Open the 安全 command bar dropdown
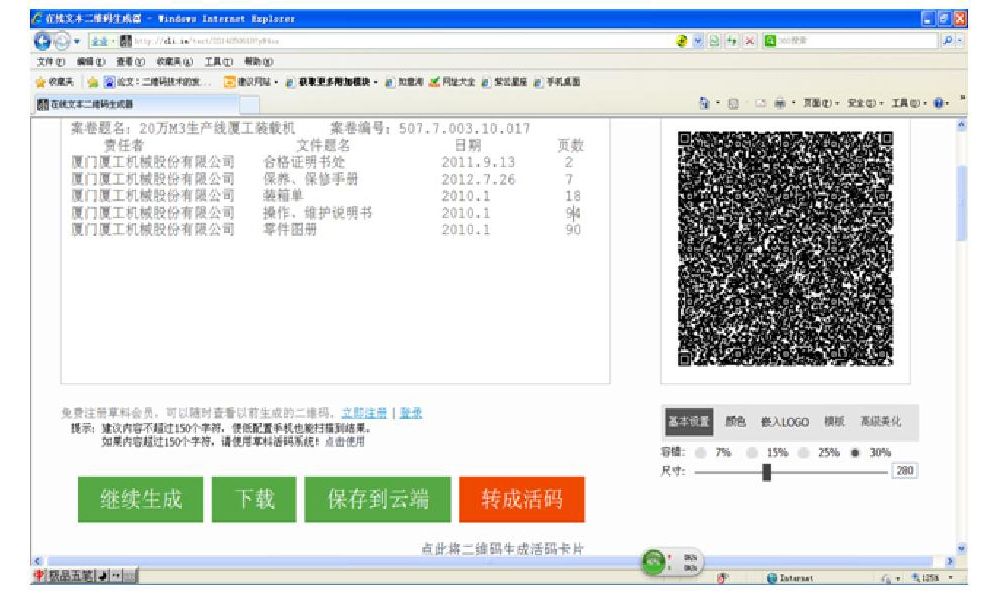This screenshot has height=612, width=995. click(866, 103)
